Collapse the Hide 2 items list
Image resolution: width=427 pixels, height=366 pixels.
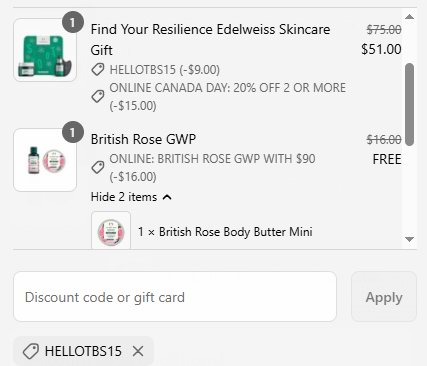pyautogui.click(x=131, y=197)
